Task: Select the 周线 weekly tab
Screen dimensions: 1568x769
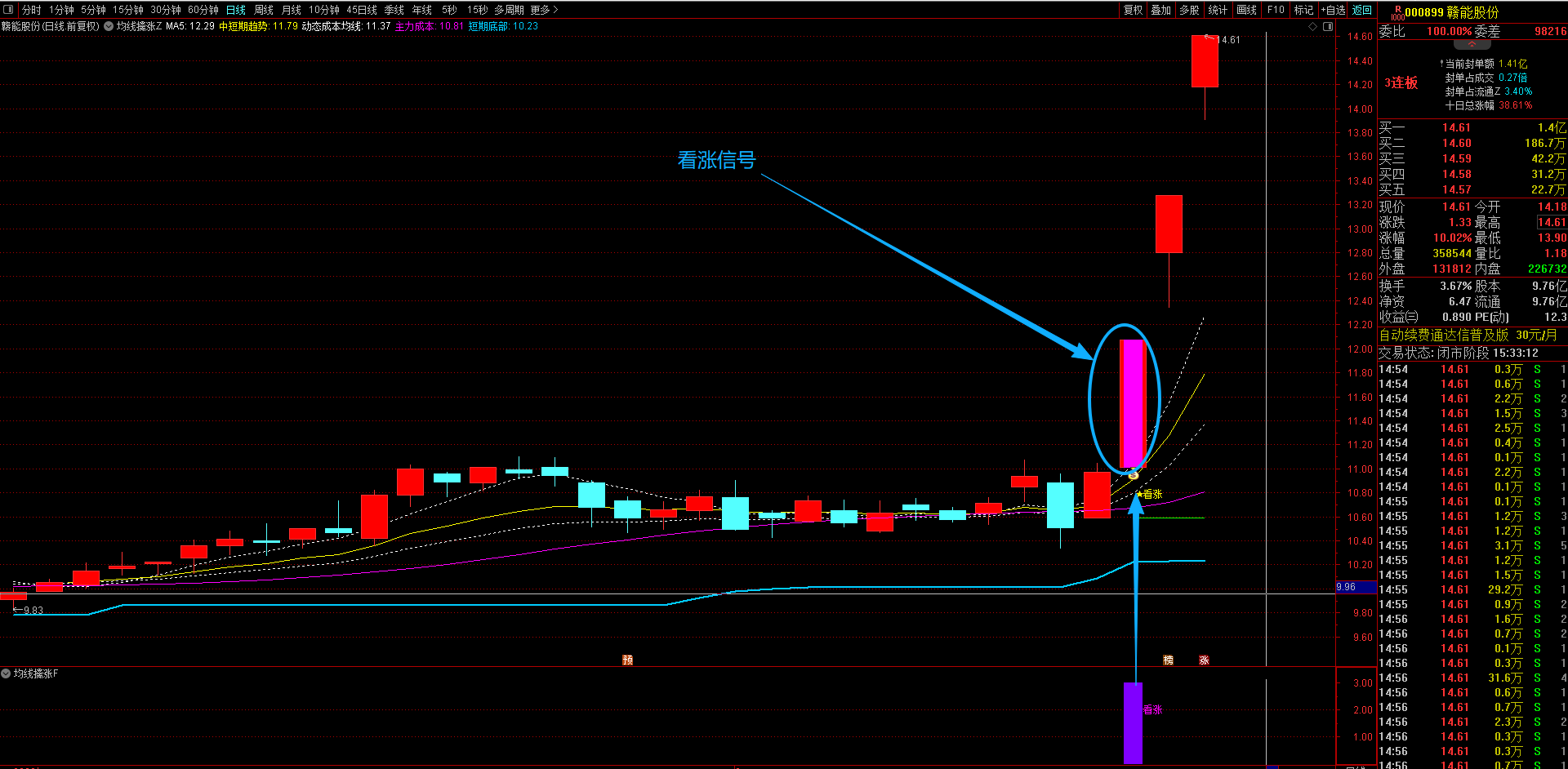Action: coord(264,10)
